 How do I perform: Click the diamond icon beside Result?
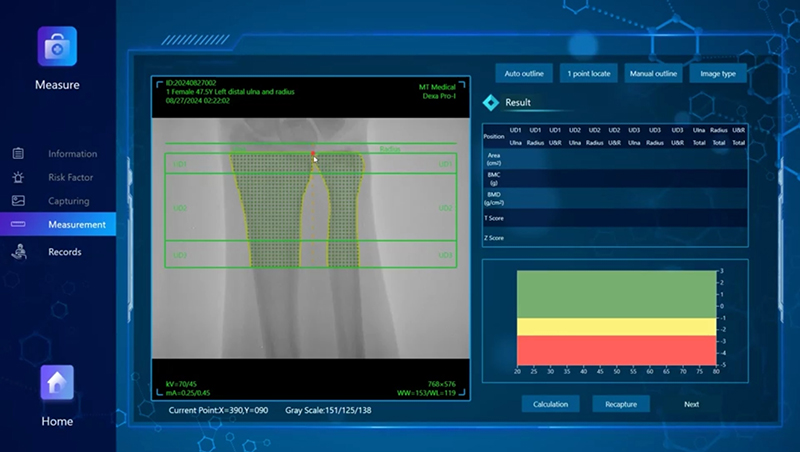[x=491, y=102]
